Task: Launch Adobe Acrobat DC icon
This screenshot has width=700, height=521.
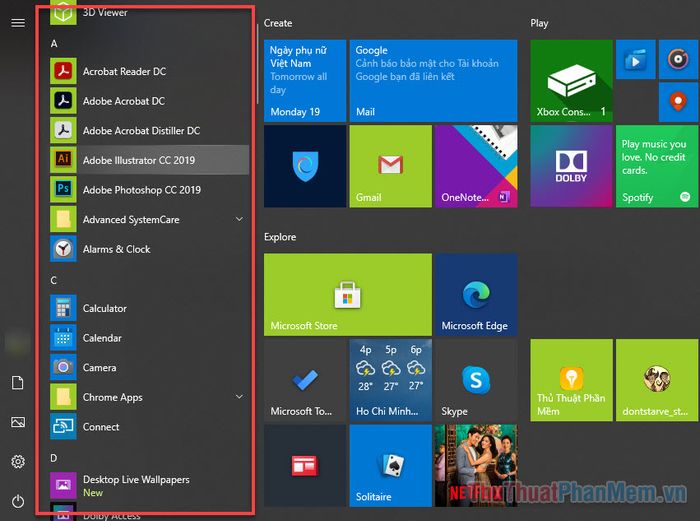Action: [x=63, y=100]
